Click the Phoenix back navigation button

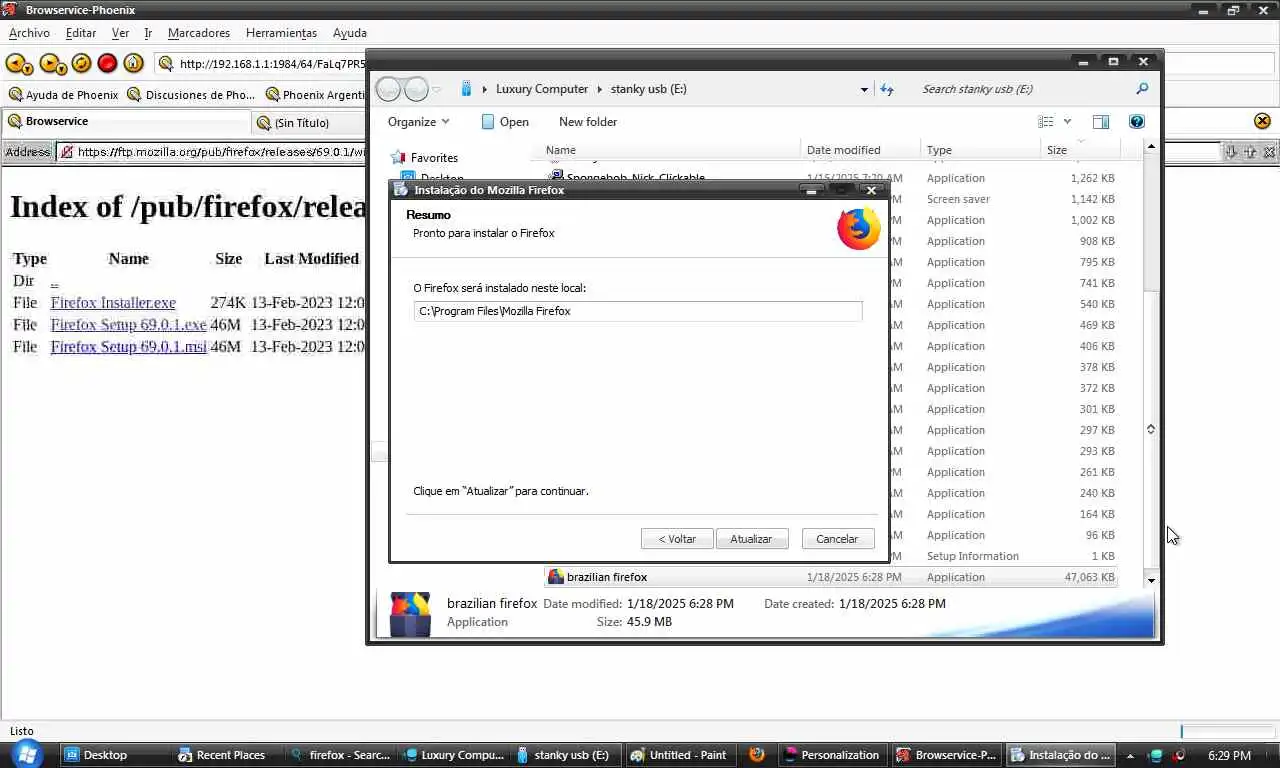[x=16, y=63]
